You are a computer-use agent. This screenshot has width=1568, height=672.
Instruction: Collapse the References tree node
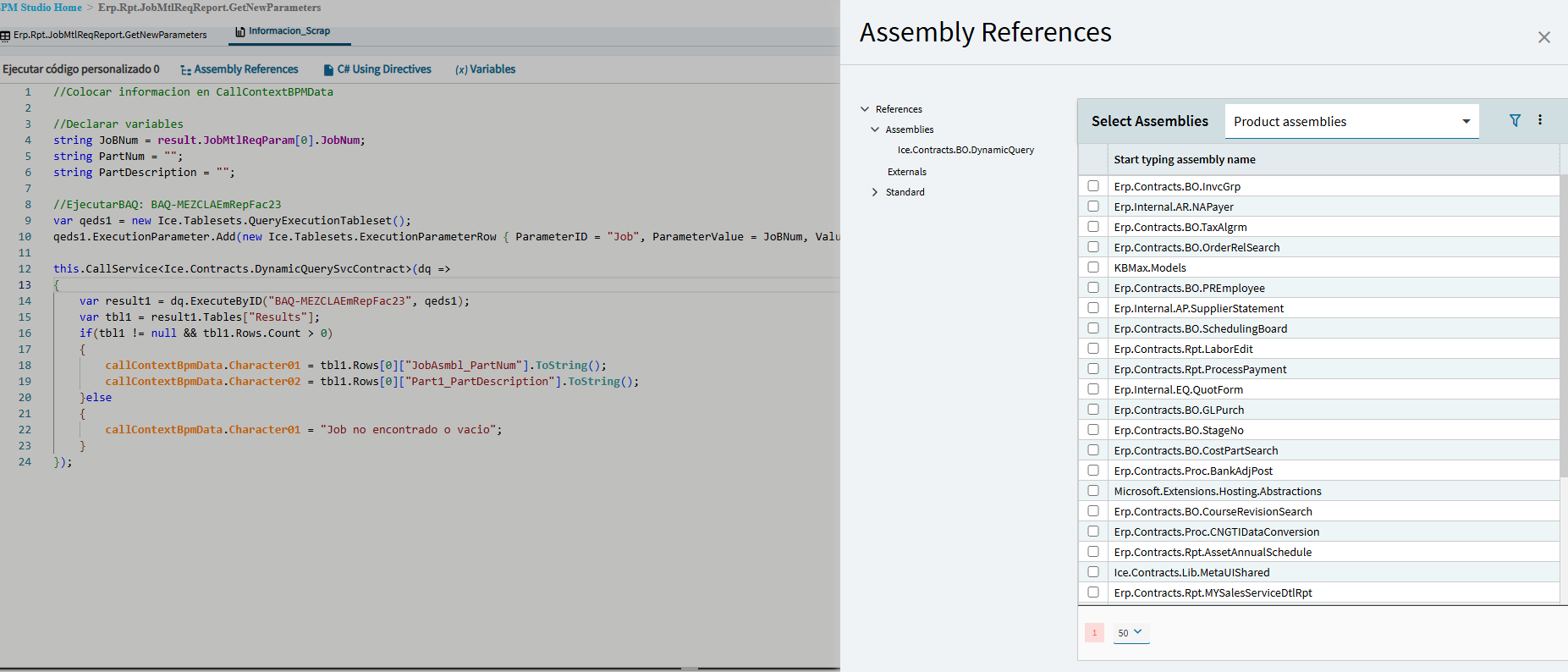tap(865, 109)
